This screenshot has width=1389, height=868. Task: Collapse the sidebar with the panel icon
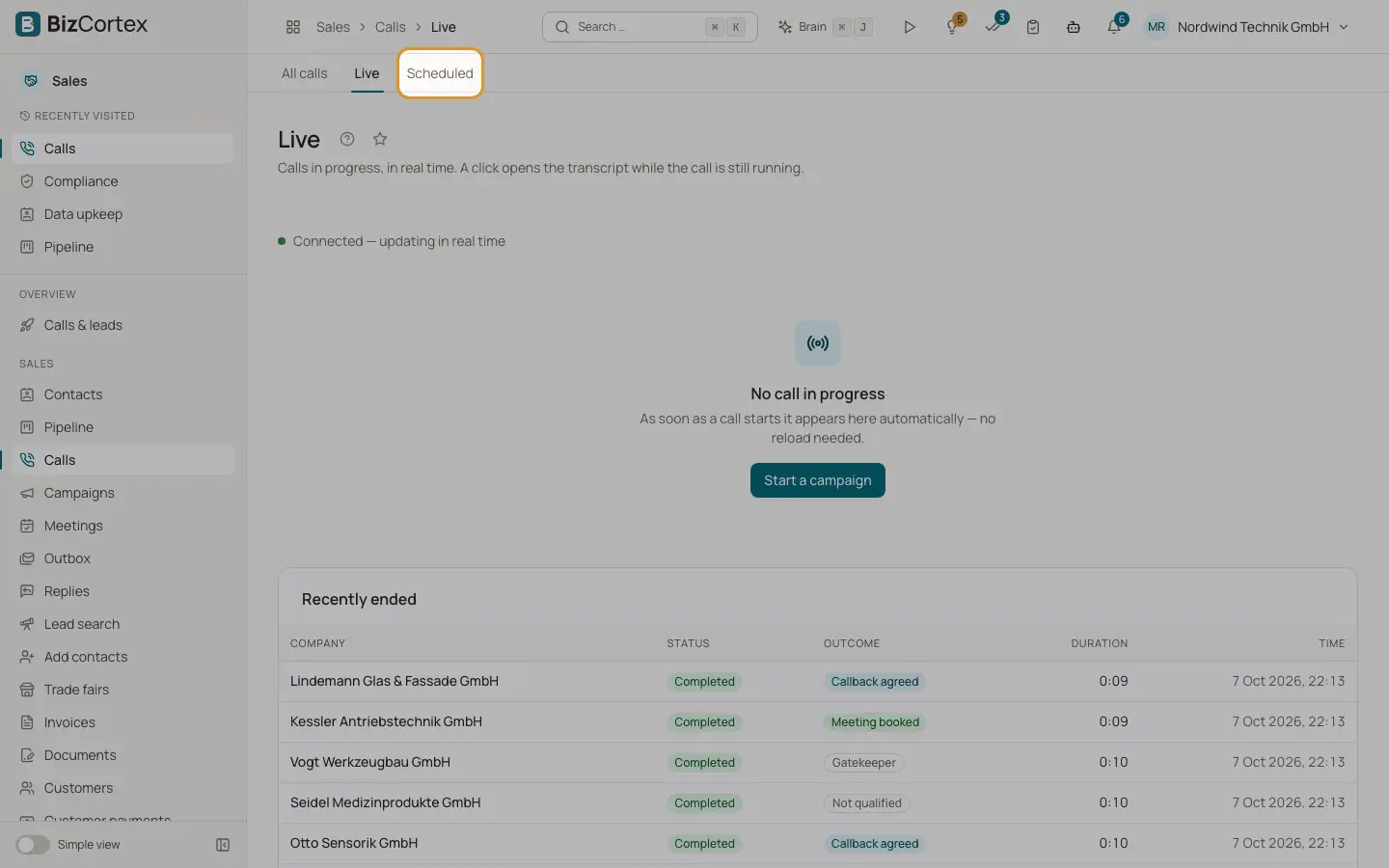223,845
